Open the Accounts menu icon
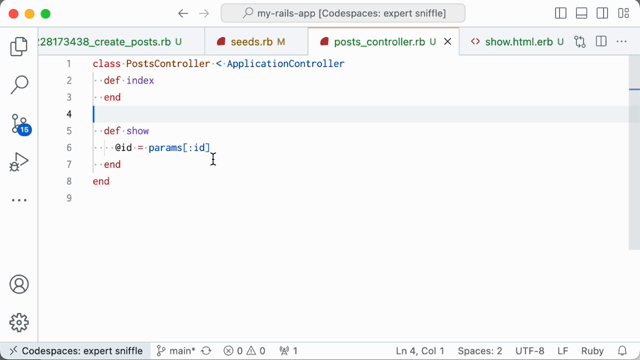Image resolution: width=640 pixels, height=360 pixels. tap(19, 284)
